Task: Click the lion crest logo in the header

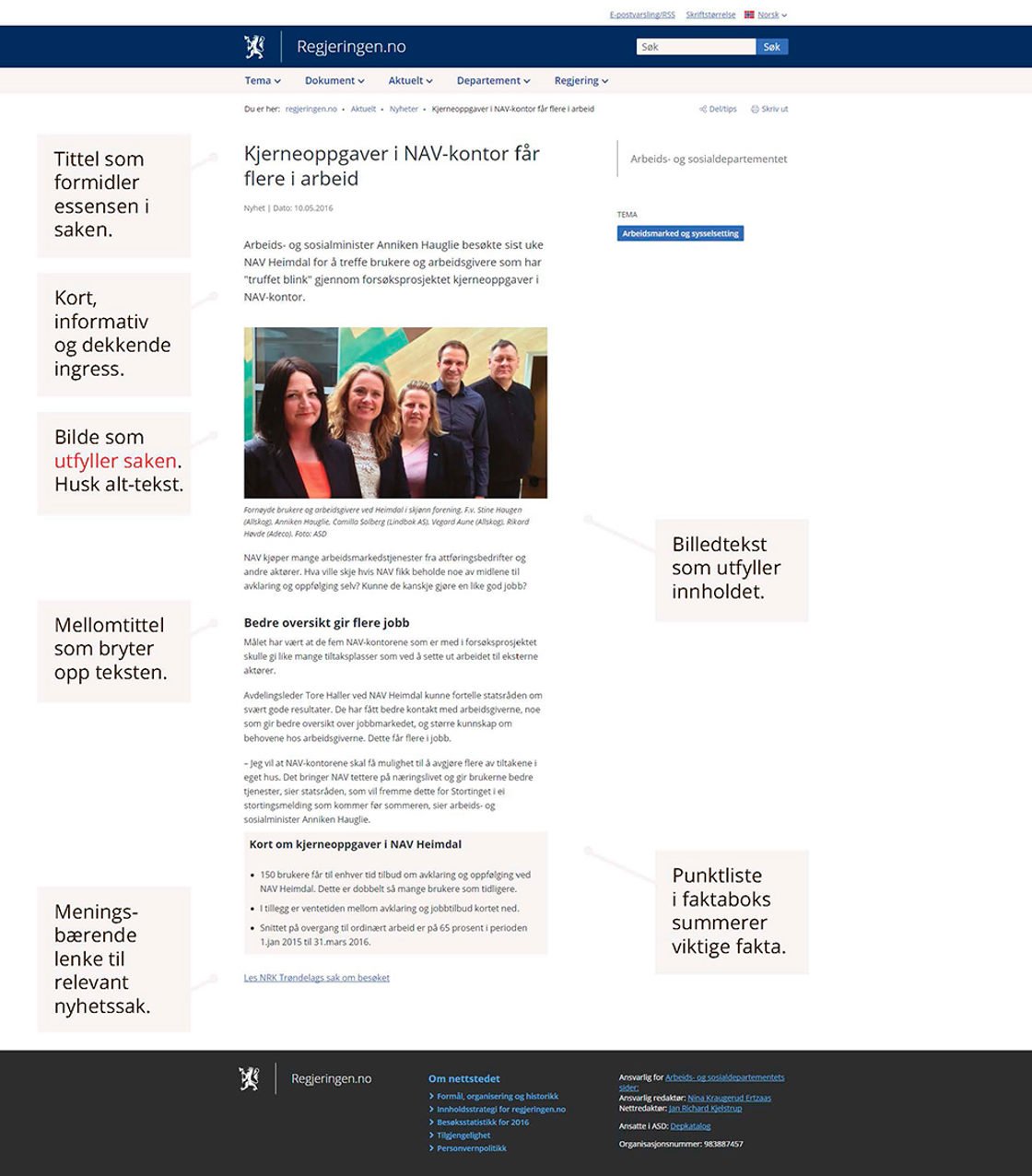Action: [x=254, y=47]
